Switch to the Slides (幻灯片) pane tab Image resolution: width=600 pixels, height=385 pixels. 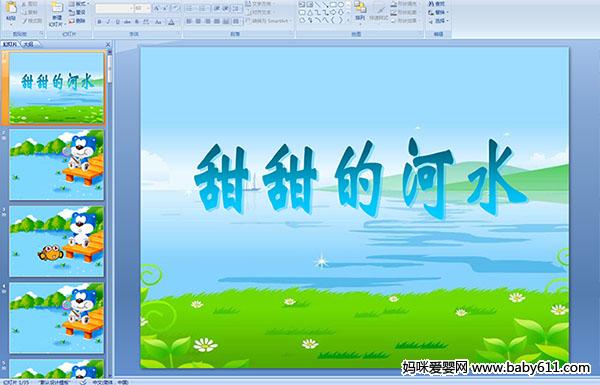(x=10, y=44)
